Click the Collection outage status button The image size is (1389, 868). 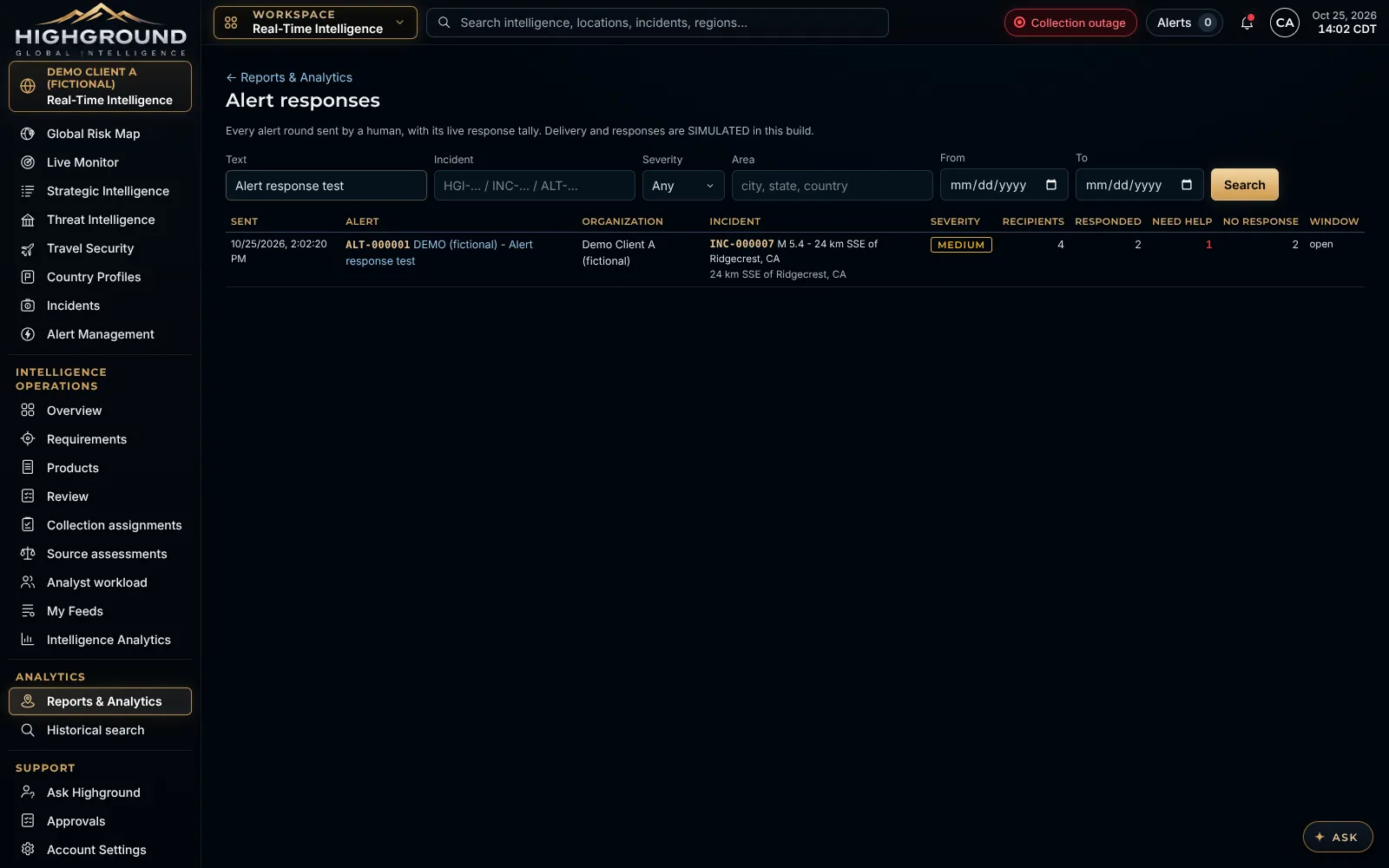coord(1070,23)
